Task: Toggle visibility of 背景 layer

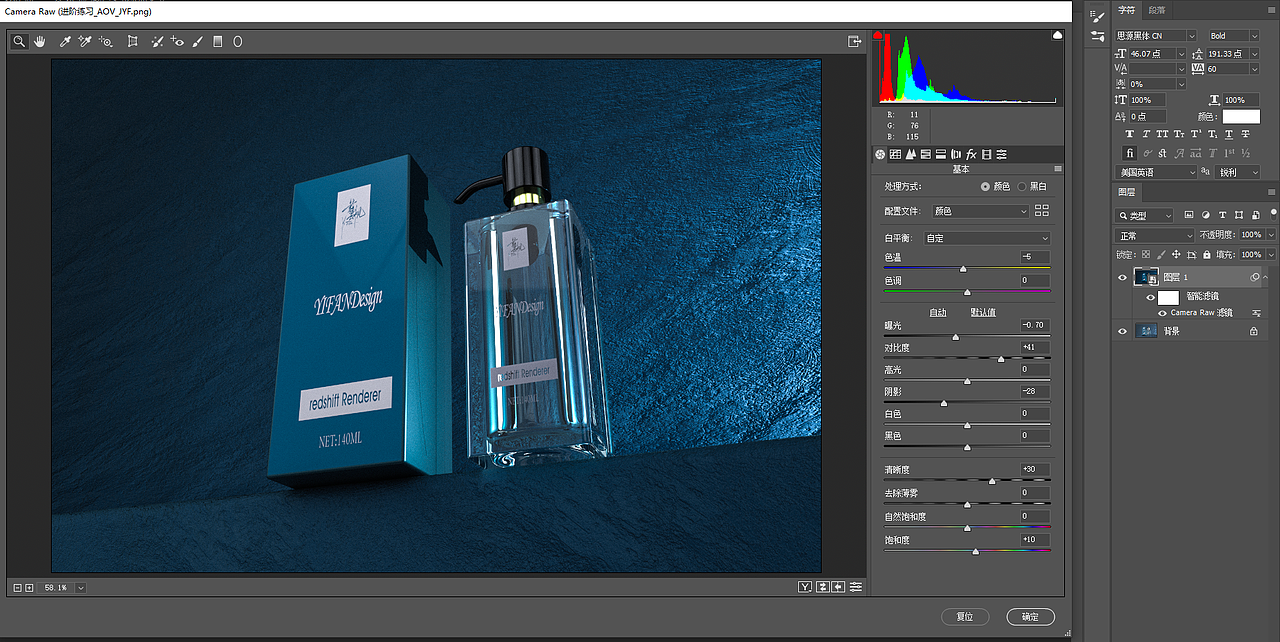Action: [1123, 331]
